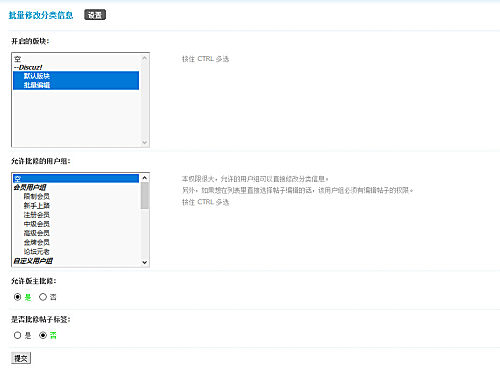Image resolution: width=500 pixels, height=369 pixels.
Task: Select 限制会员 user group
Action: point(76,196)
